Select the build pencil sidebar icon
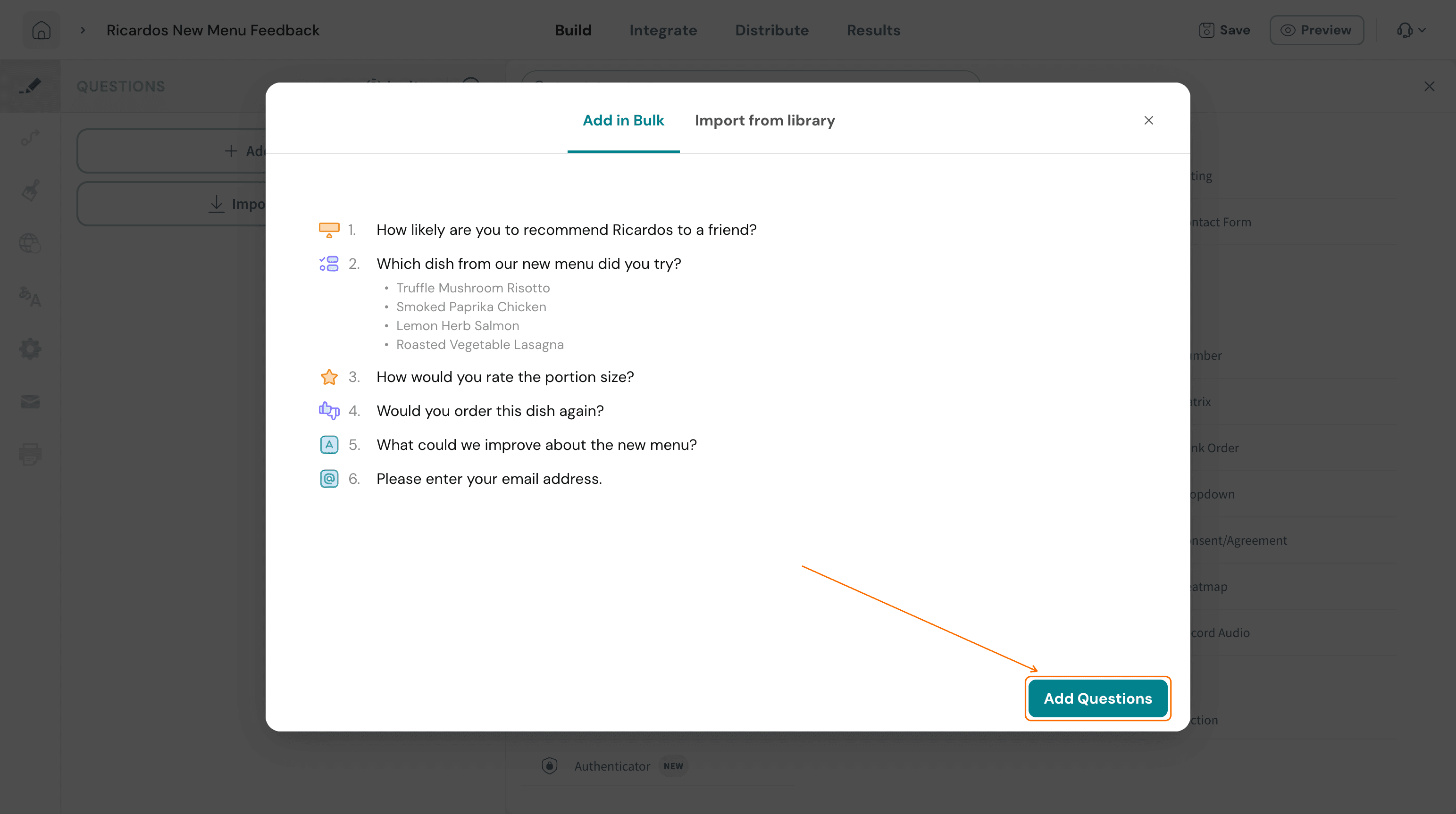1456x814 pixels. pos(30,86)
